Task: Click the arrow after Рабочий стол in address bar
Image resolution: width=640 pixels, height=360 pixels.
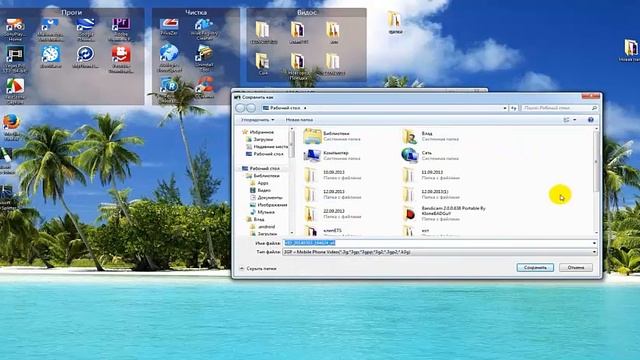Action: point(305,108)
